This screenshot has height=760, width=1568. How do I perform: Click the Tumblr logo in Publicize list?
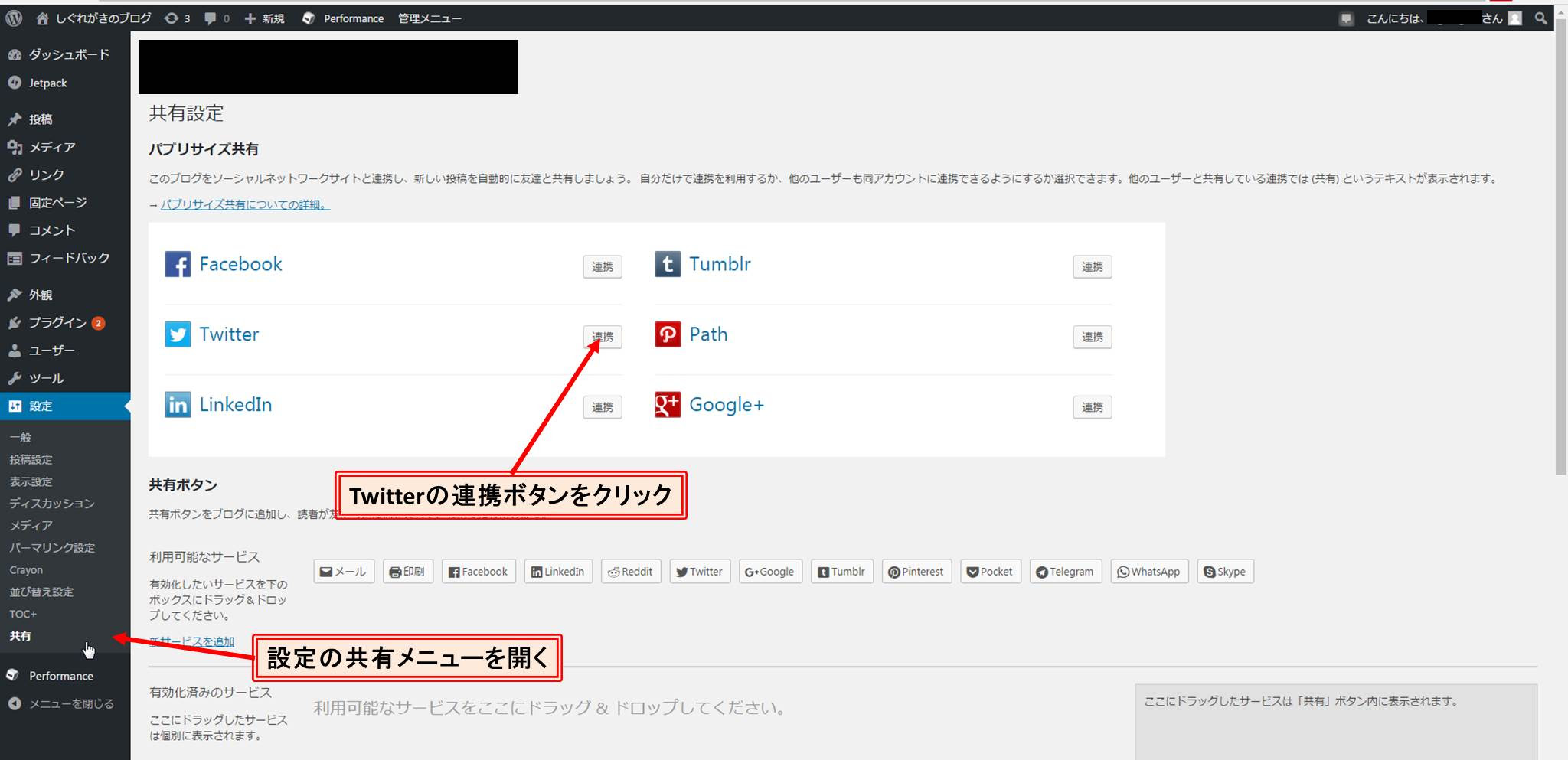[668, 264]
